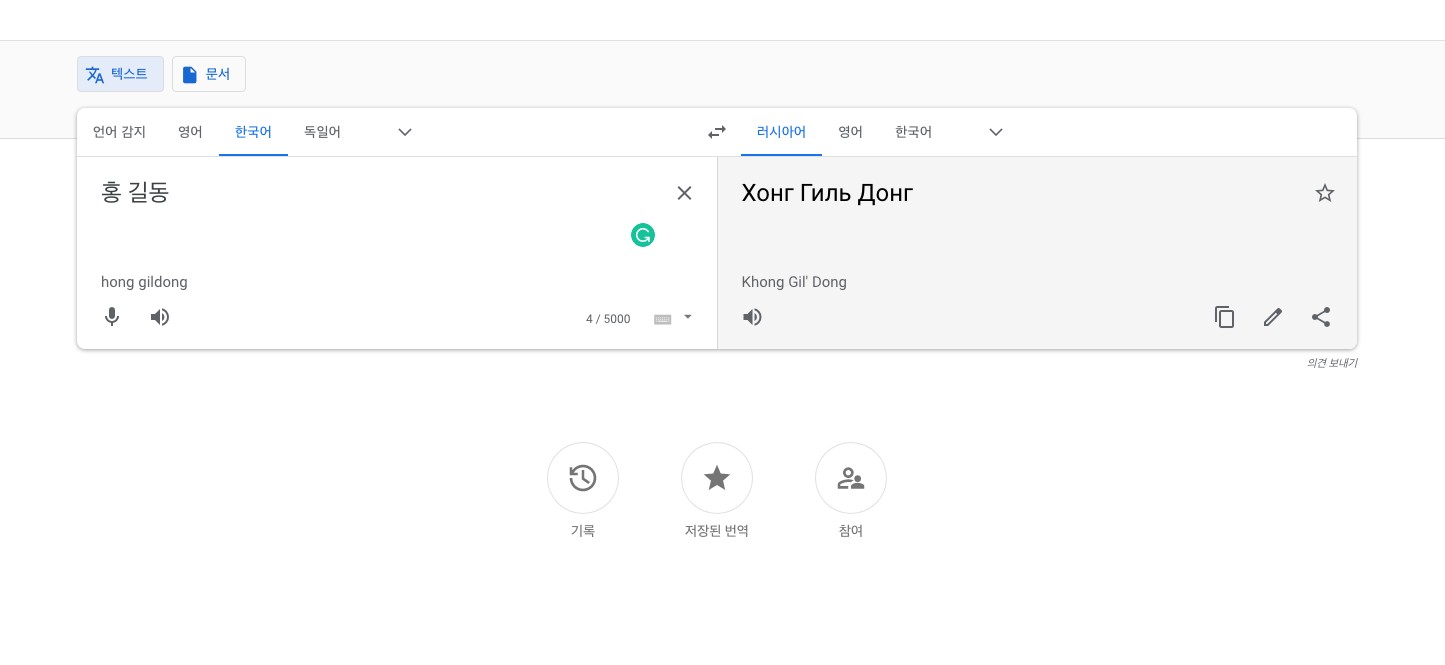1445x665 pixels.
Task: Switch to 문서 document translation
Action: coord(209,74)
